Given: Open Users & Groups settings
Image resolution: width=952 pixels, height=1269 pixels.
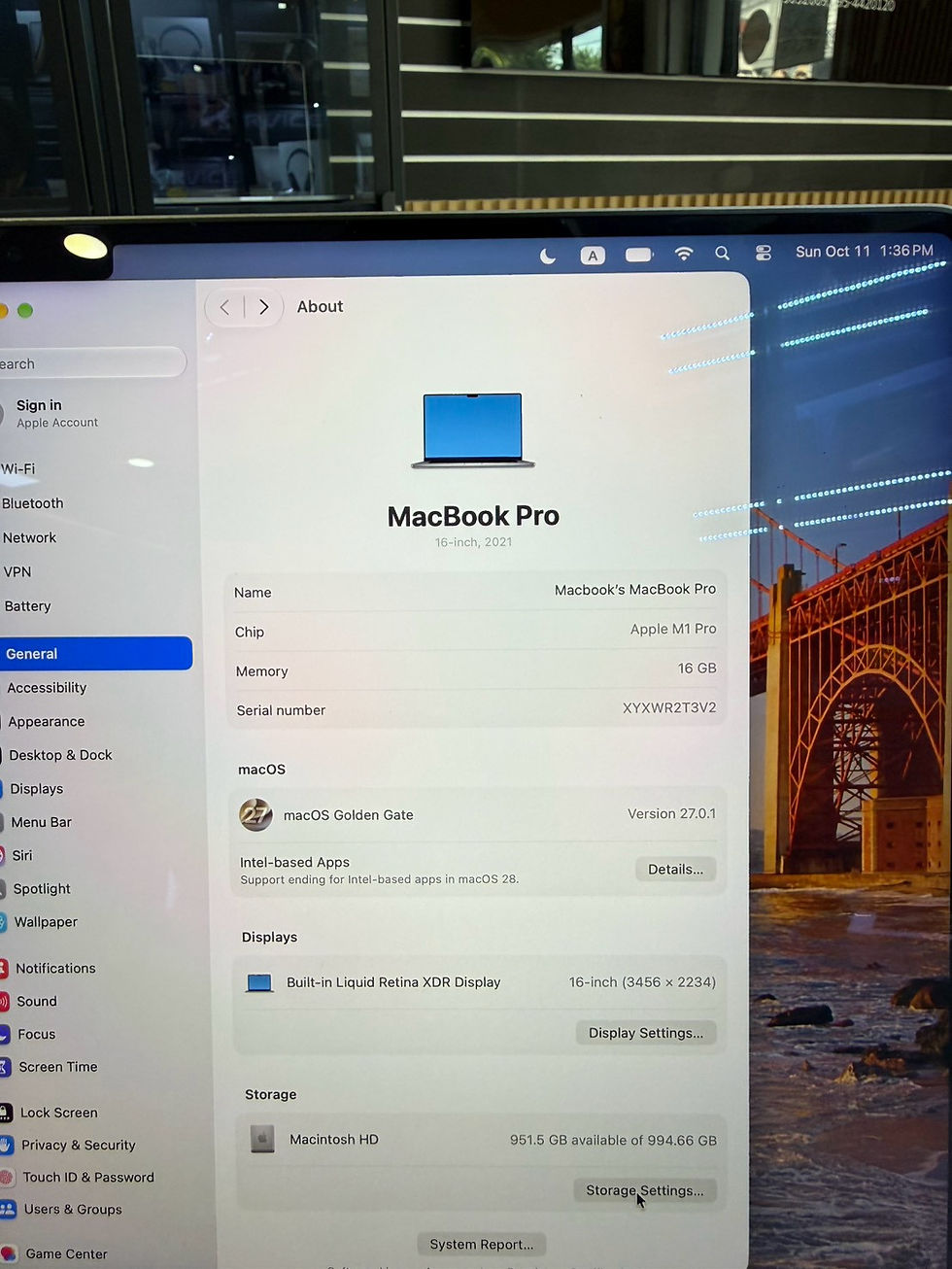Looking at the screenshot, I should 72,1209.
